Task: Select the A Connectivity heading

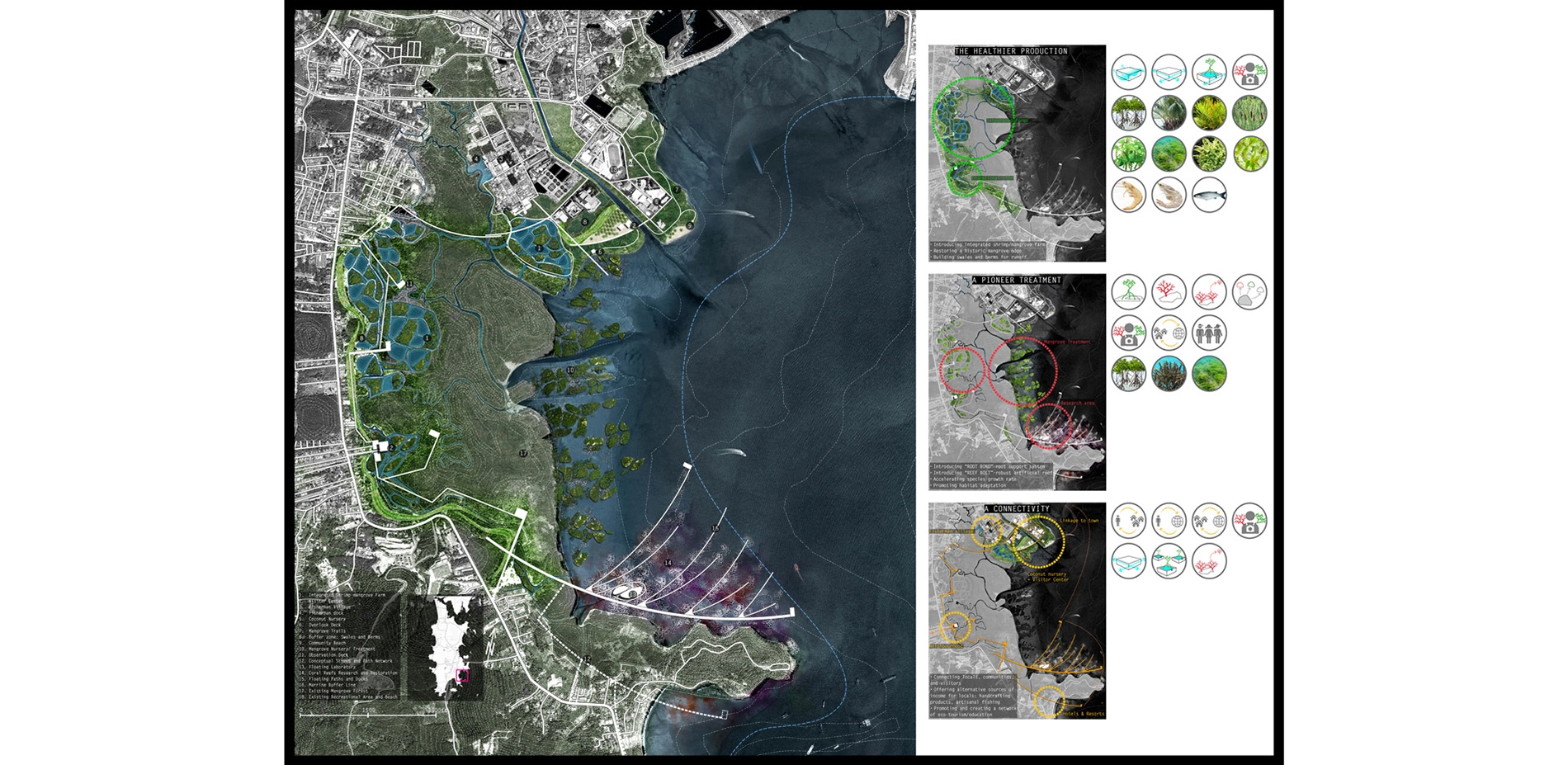Action: point(1017,509)
